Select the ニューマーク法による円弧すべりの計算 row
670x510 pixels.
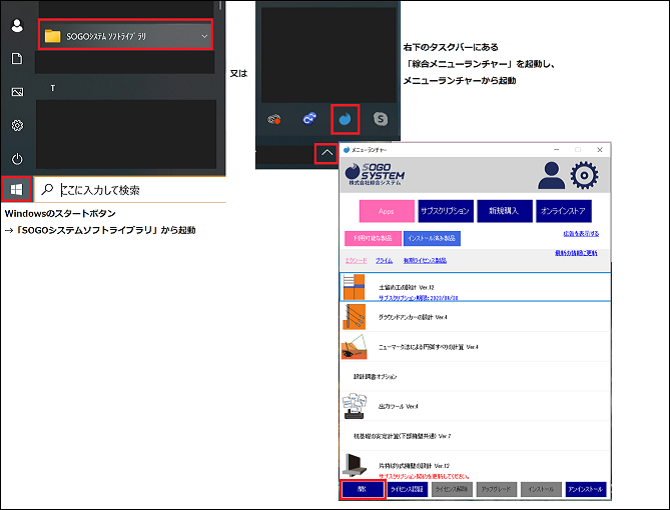point(475,347)
